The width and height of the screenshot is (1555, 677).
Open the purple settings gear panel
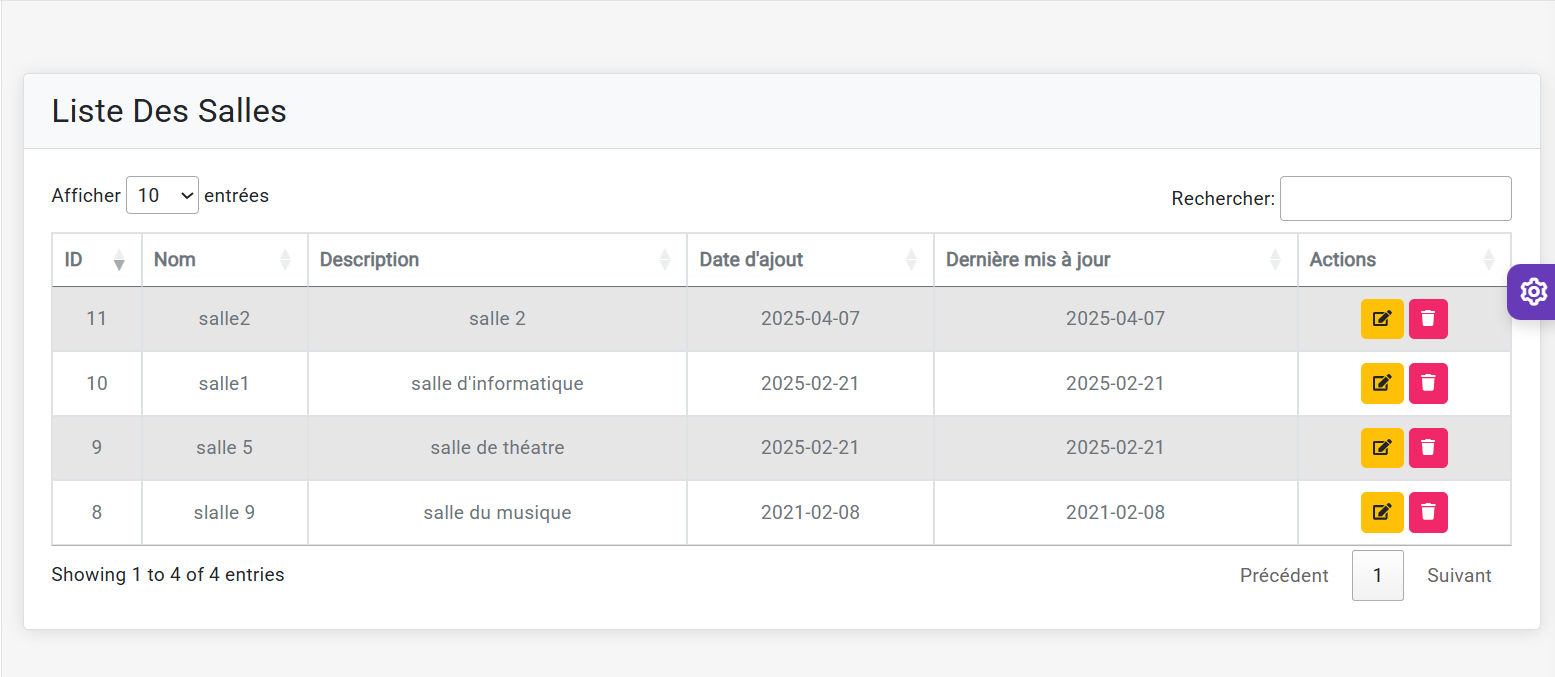pos(1532,292)
